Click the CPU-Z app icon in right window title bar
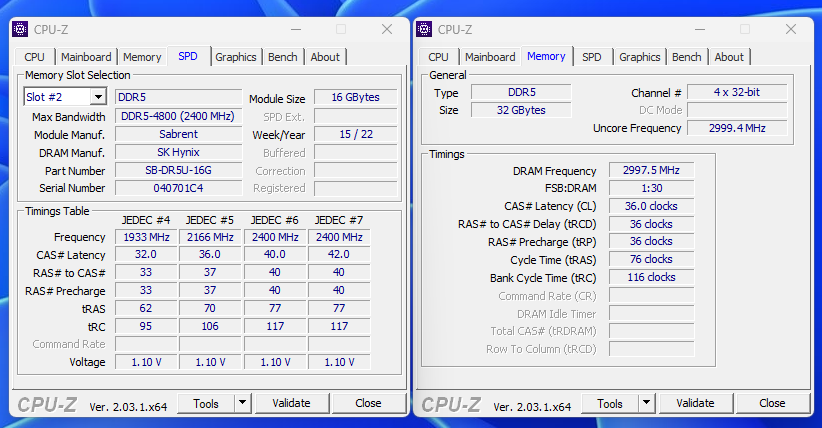822x428 pixels. point(424,29)
